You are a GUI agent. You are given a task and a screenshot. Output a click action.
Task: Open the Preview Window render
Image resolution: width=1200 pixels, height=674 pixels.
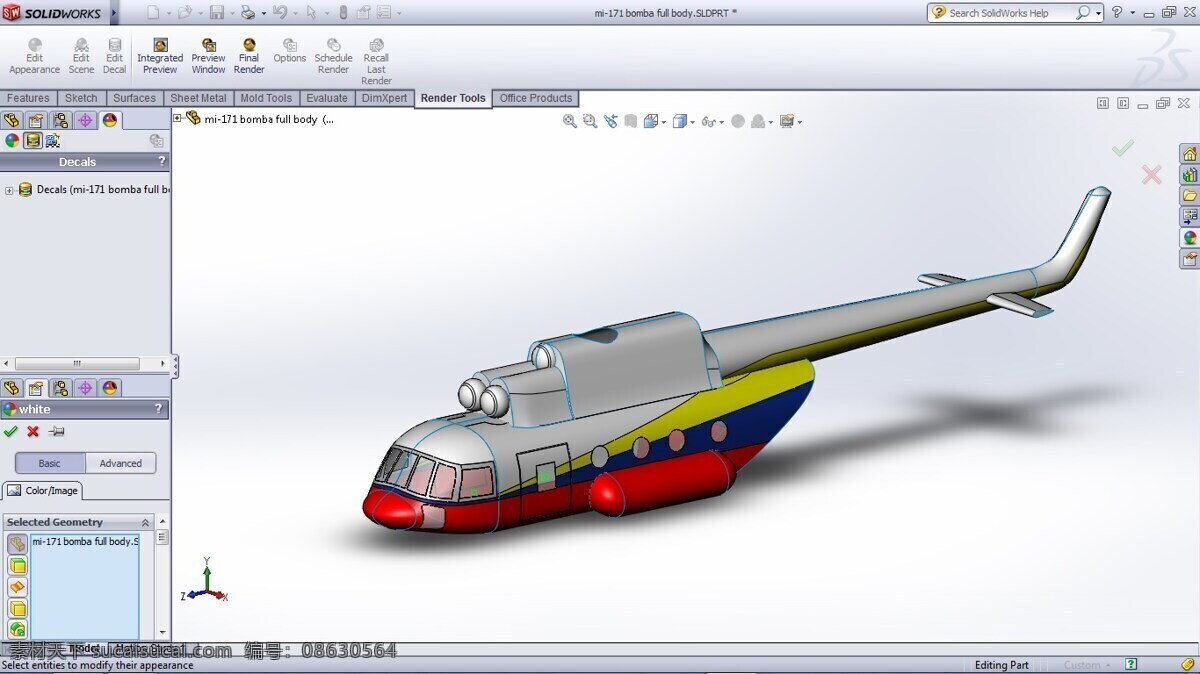208,56
